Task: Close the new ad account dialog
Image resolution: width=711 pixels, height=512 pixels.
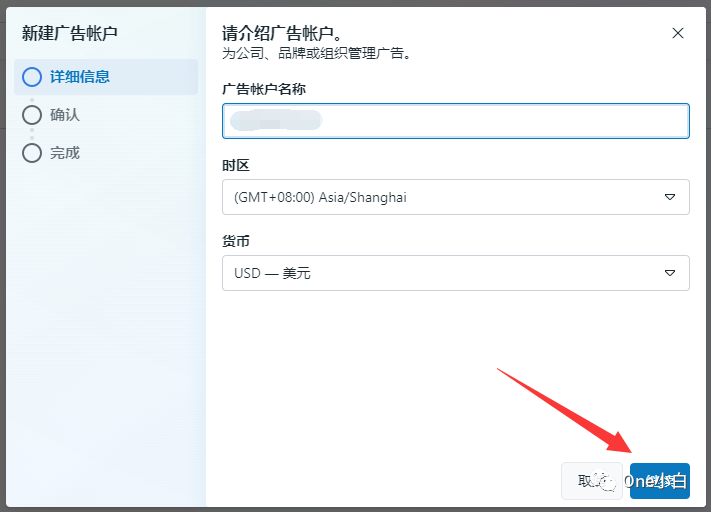Action: pos(677,33)
